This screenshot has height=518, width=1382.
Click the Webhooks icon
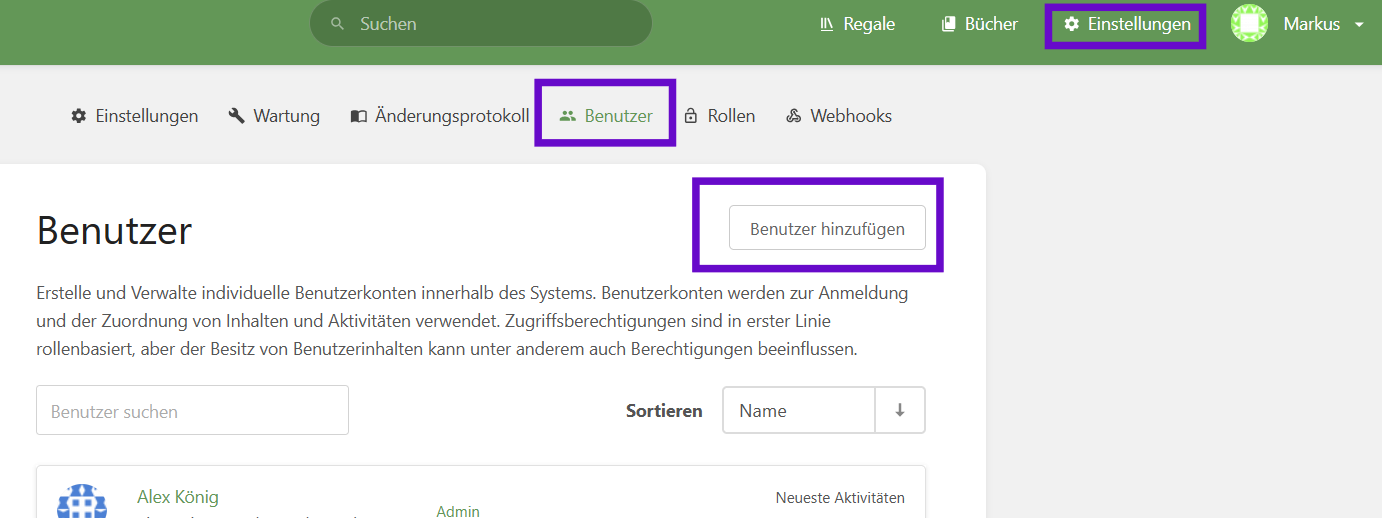coord(794,116)
